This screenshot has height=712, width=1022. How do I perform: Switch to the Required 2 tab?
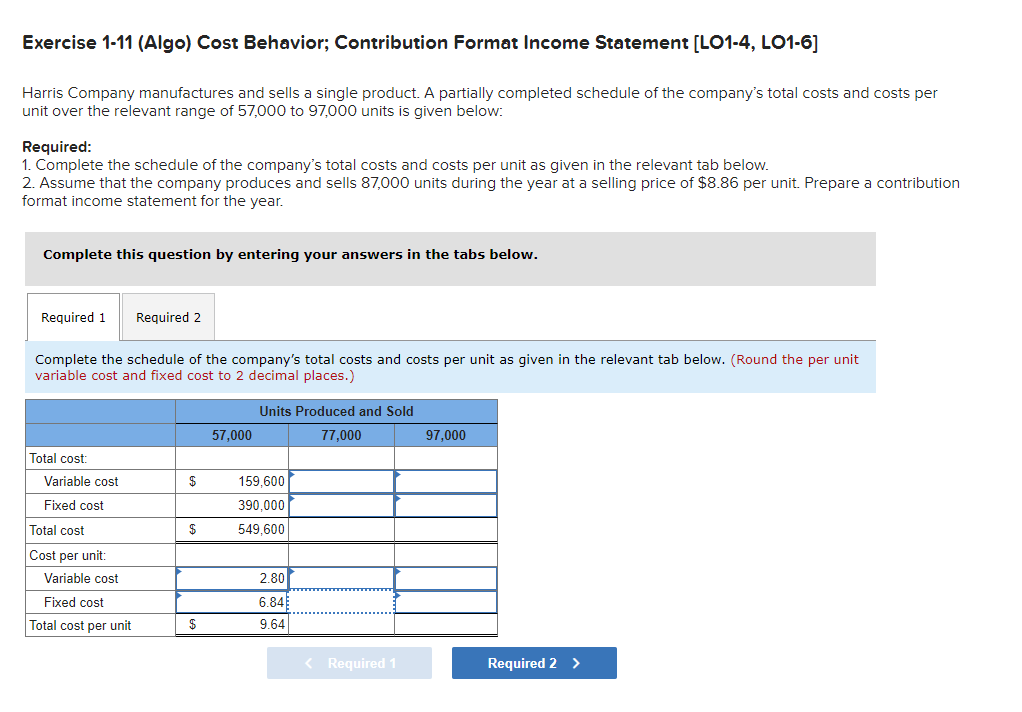[x=167, y=316]
